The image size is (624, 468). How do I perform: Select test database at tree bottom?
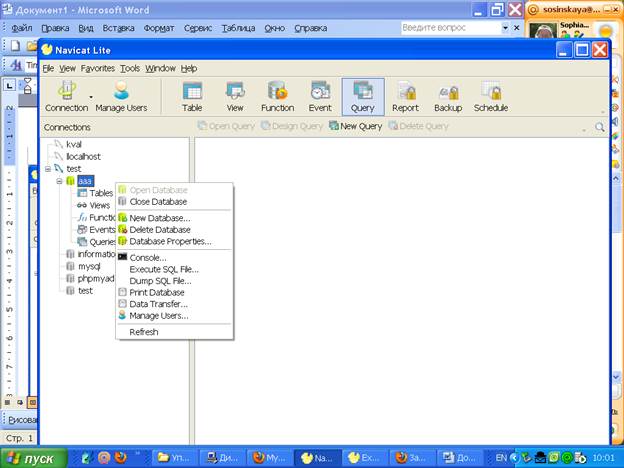pos(85,291)
